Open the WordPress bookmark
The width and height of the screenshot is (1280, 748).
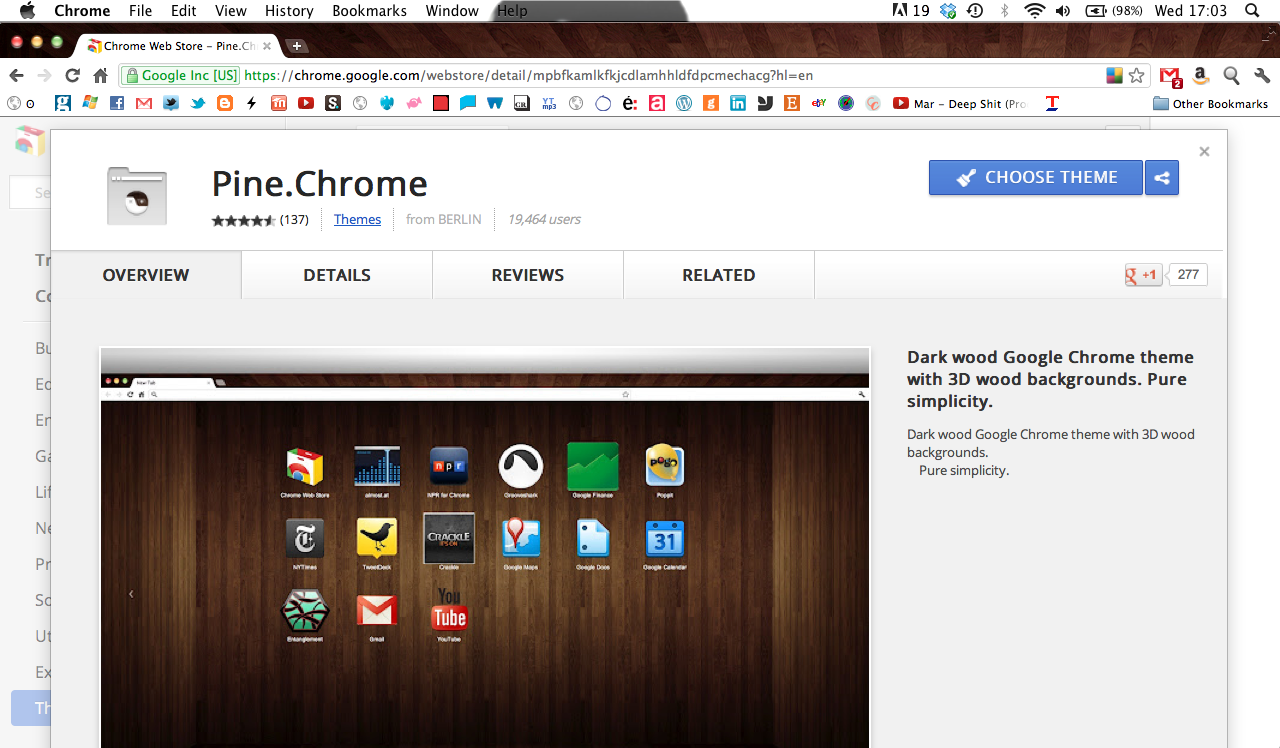tap(684, 103)
